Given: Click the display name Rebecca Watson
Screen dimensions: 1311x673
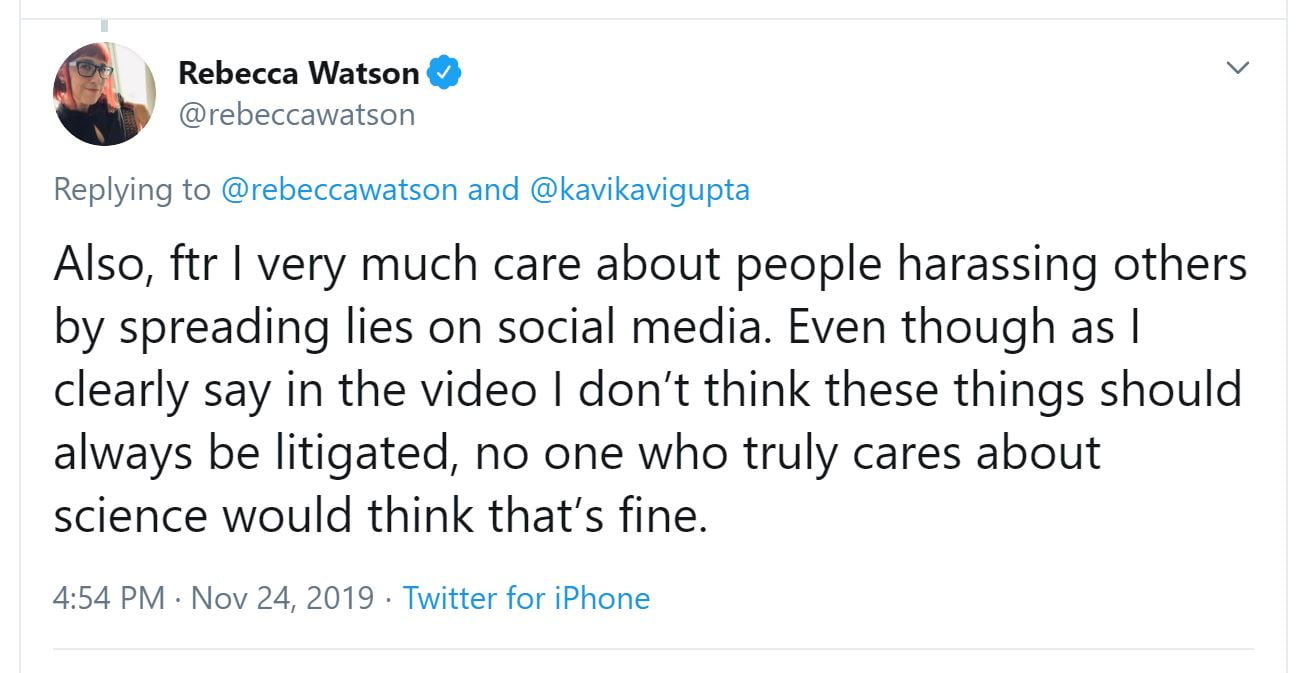Looking at the screenshot, I should coord(298,72).
